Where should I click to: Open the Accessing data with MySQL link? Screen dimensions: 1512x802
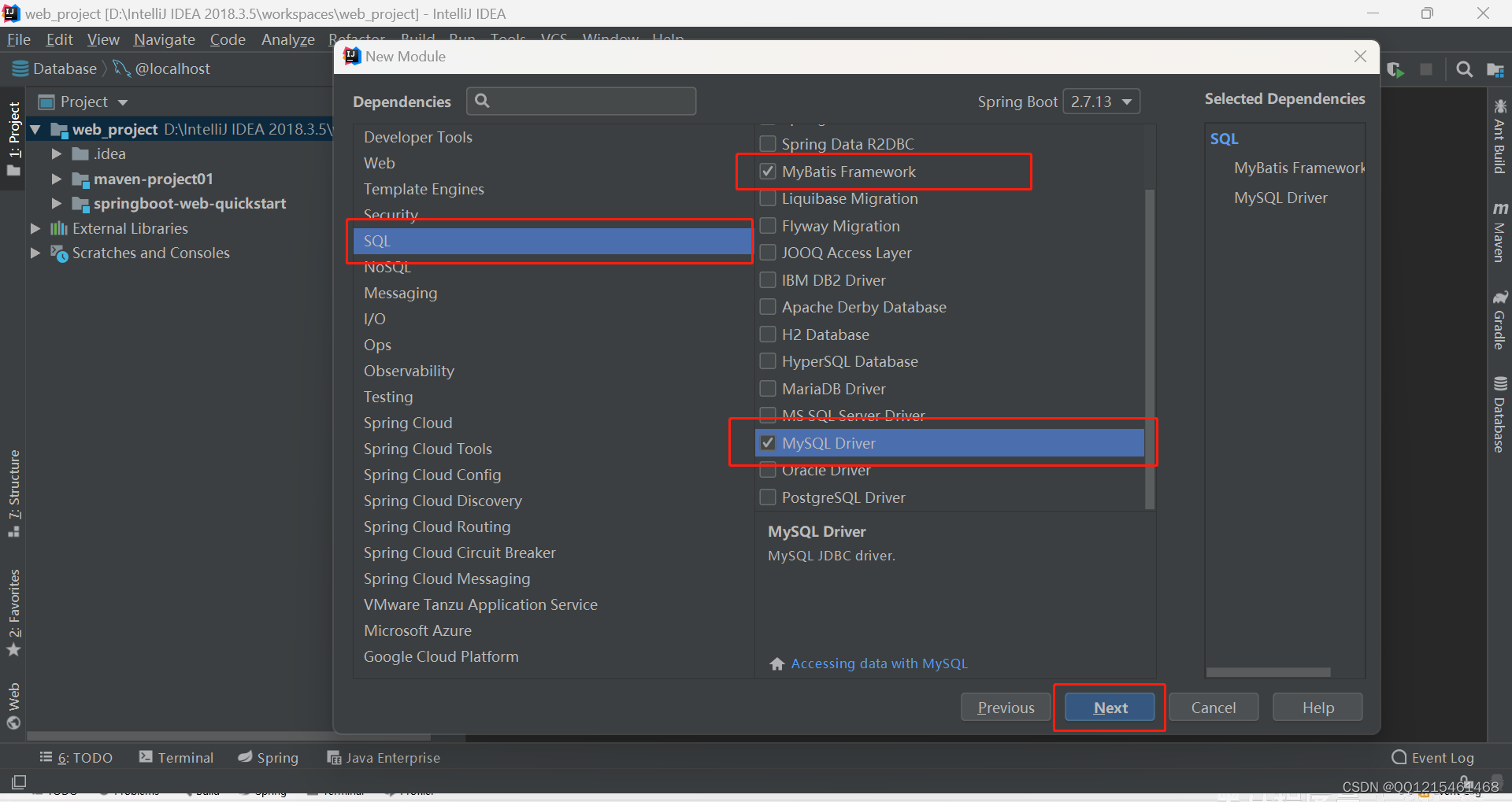click(x=879, y=663)
